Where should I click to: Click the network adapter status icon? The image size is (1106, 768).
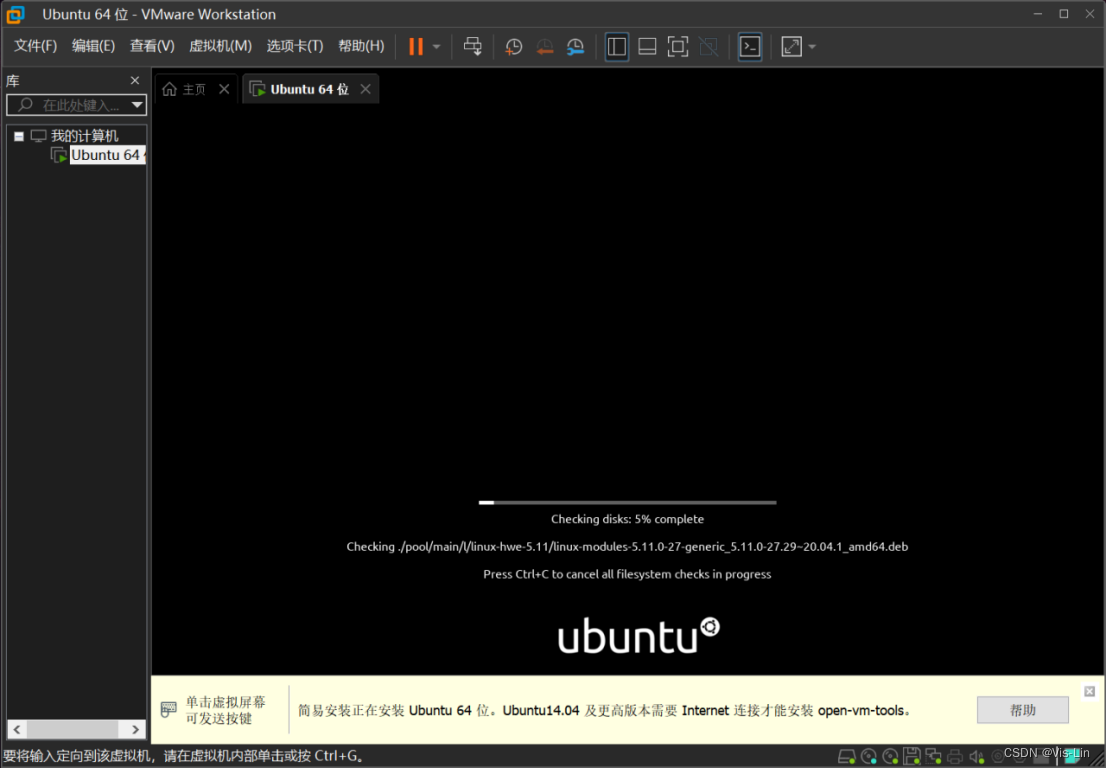pyautogui.click(x=933, y=757)
